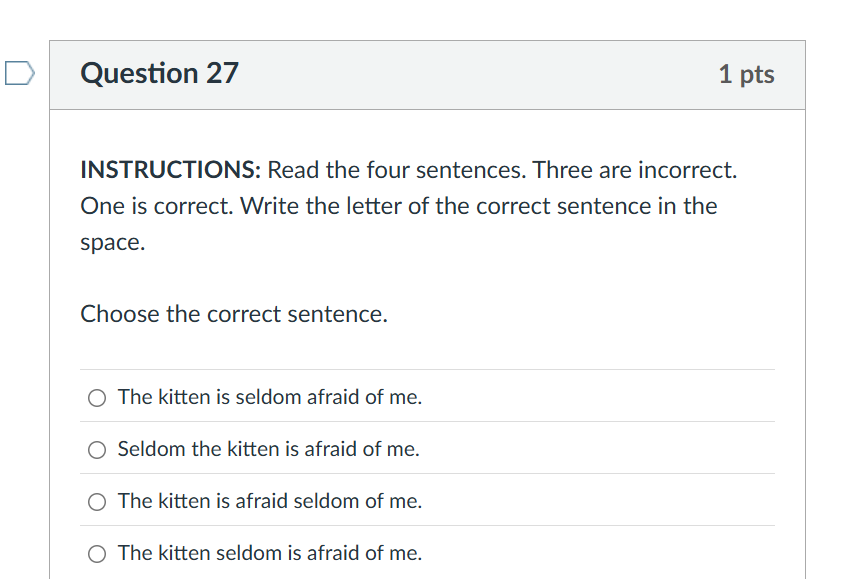Viewport: 851px width, 579px height.
Task: Click the word "space." in the instructions
Action: click(113, 242)
